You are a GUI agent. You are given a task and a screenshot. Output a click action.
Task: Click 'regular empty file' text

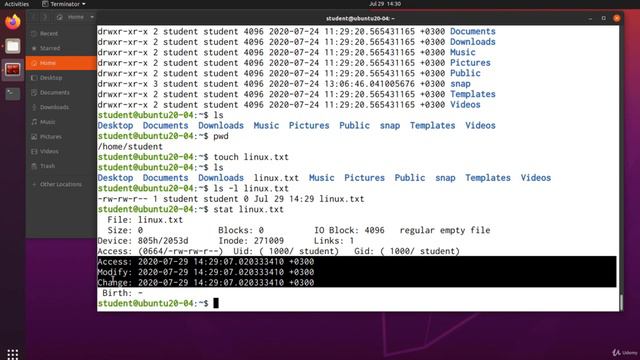coord(445,230)
